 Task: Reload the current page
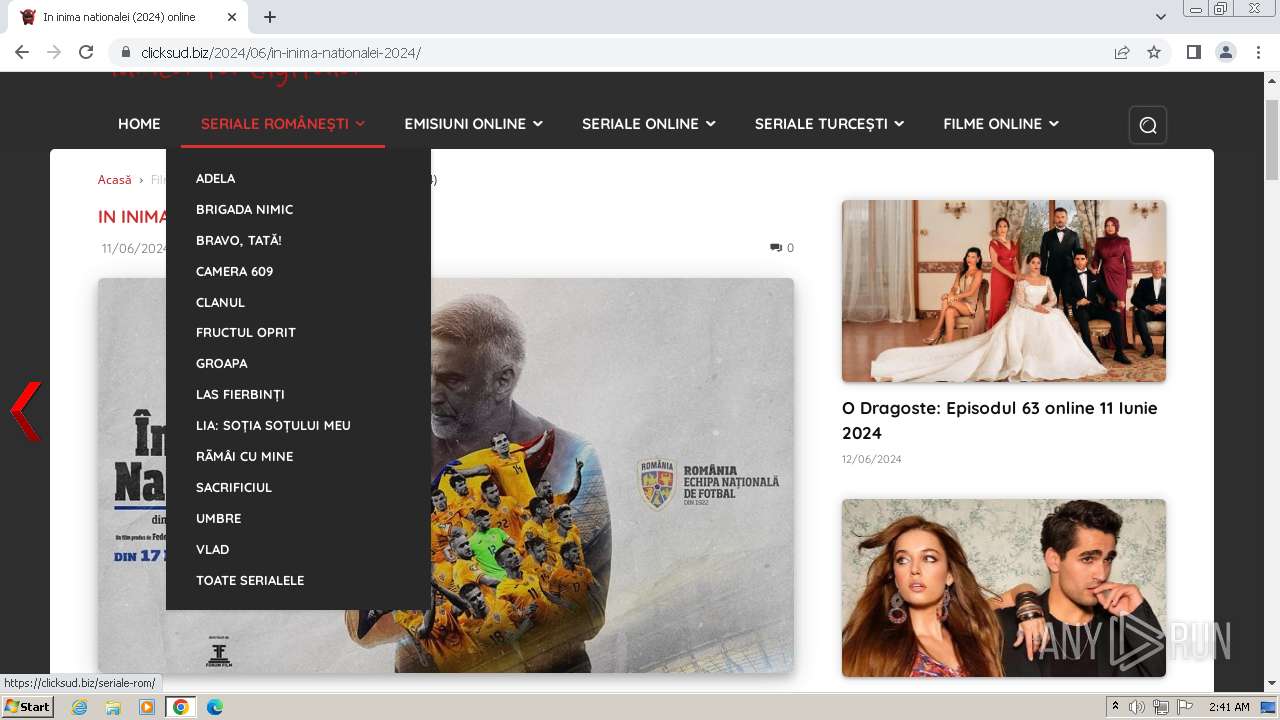86,53
